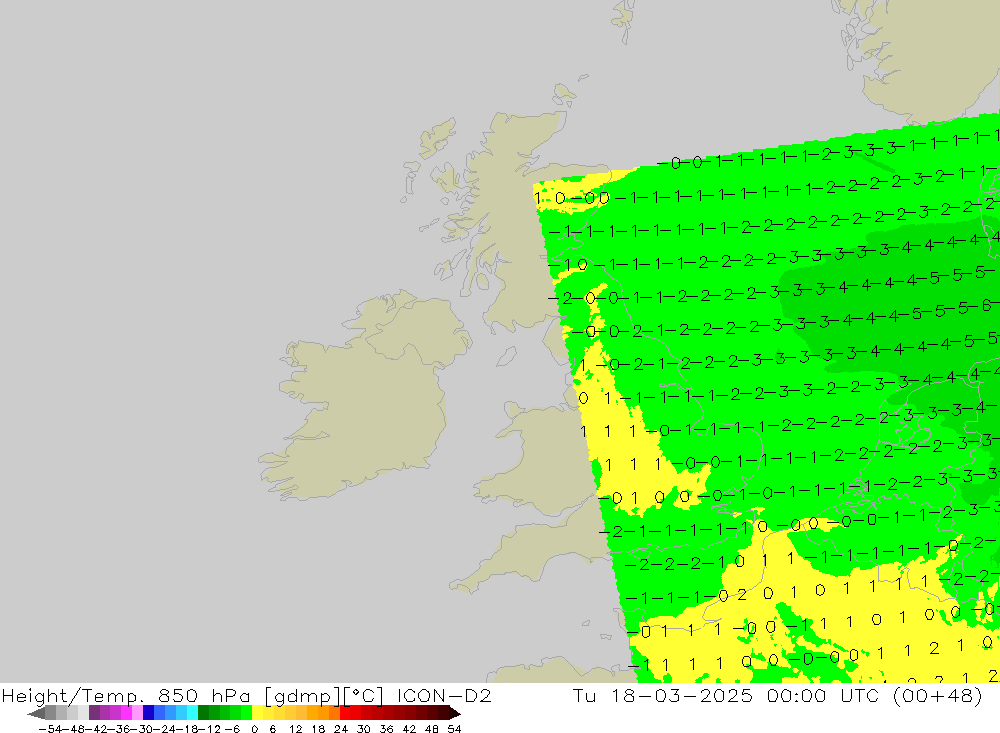
Task: Click the '-54' legend value
Action: click(50, 729)
